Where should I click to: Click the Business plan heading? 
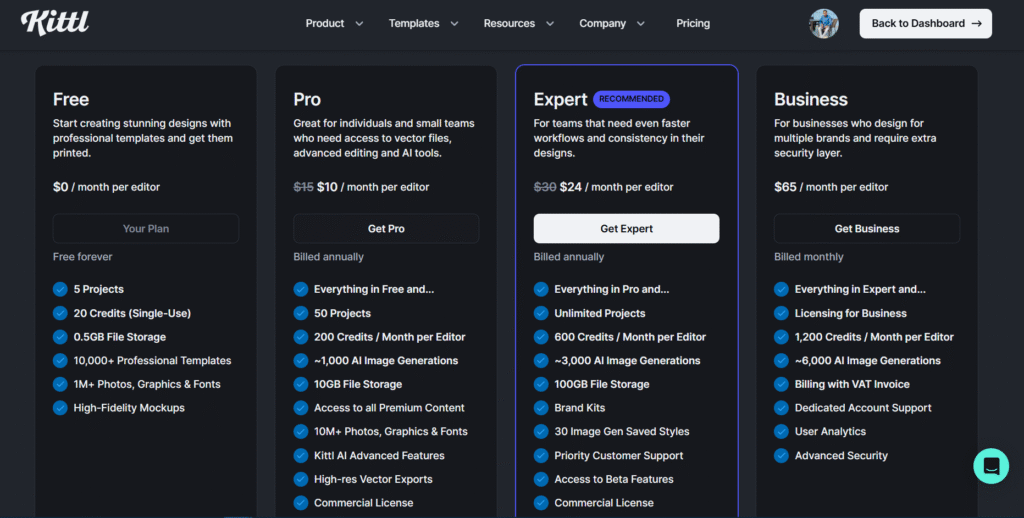coord(810,99)
